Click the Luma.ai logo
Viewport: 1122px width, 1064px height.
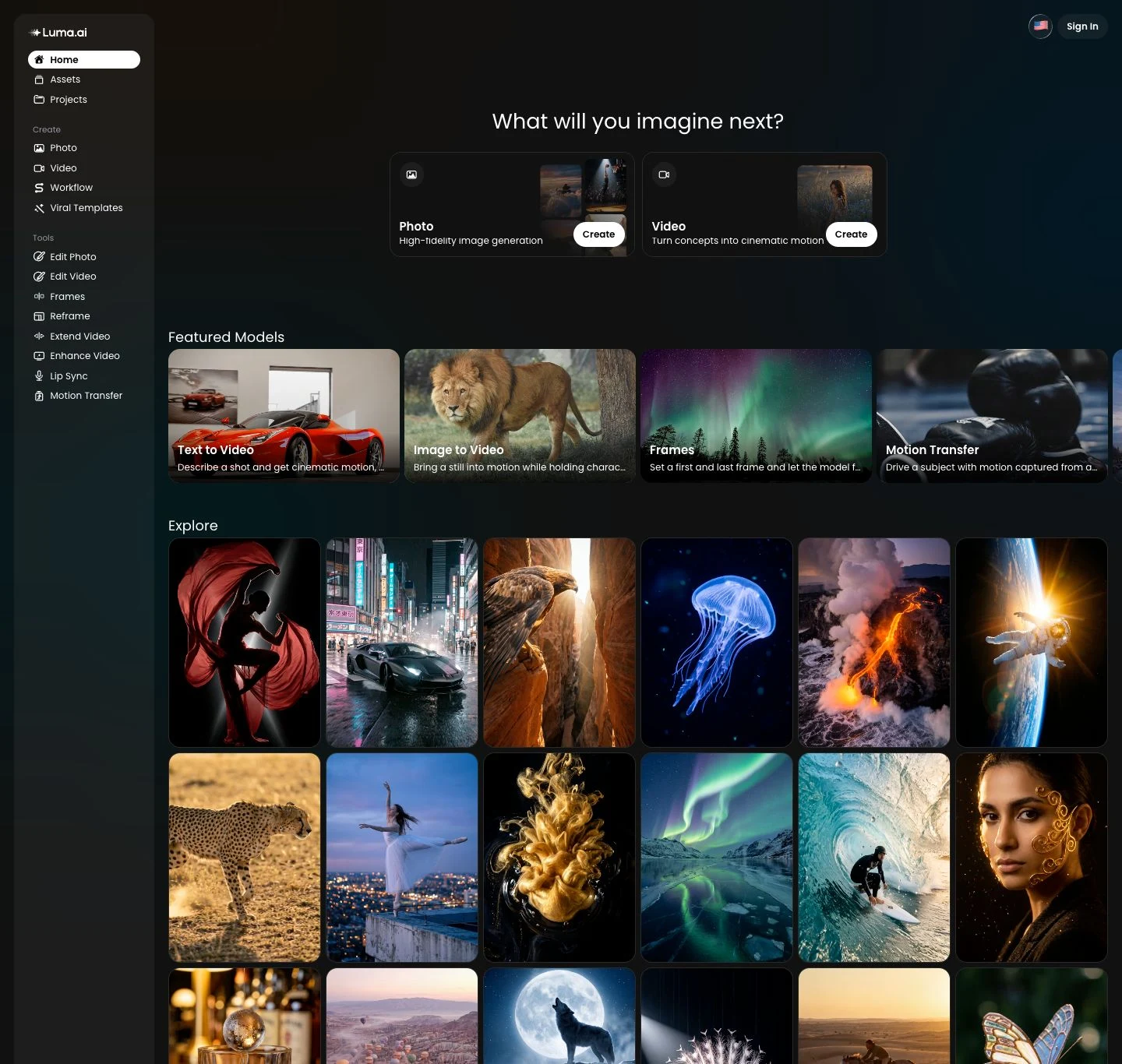58,33
